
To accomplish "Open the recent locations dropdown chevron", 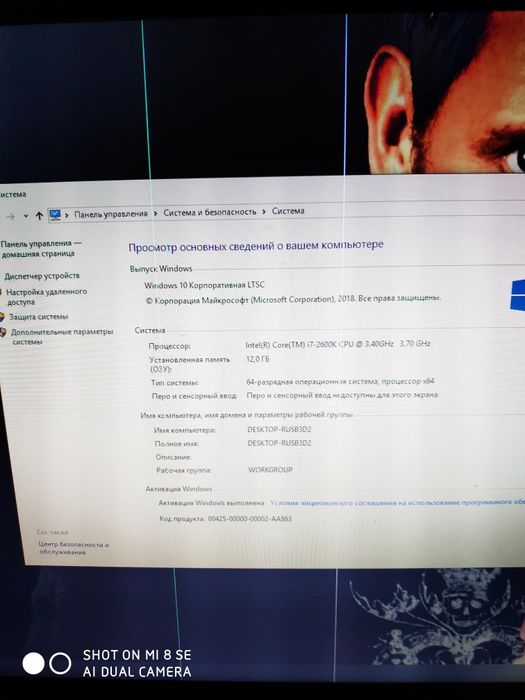I will point(26,217).
